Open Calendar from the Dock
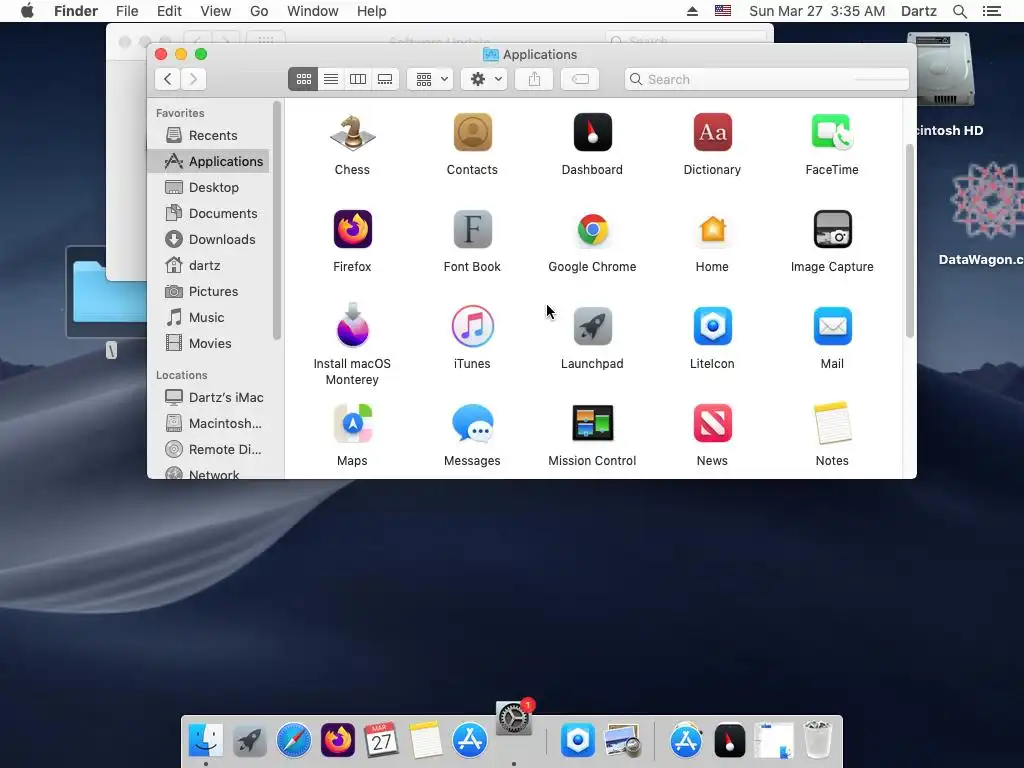Image resolution: width=1024 pixels, height=768 pixels. coord(381,740)
